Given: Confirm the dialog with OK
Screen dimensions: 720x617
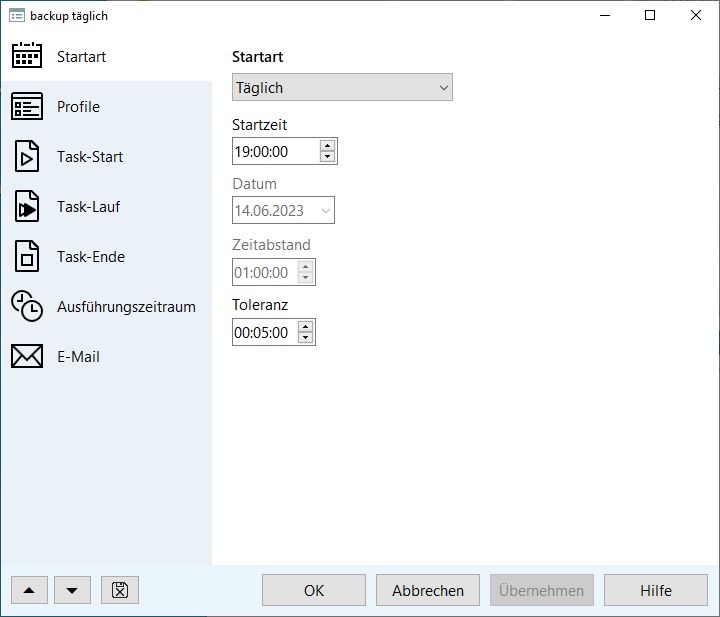Looking at the screenshot, I should (314, 590).
